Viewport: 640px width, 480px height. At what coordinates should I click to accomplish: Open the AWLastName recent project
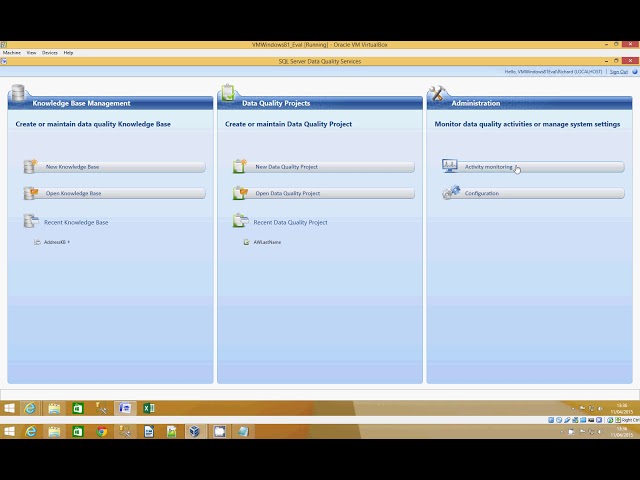tap(267, 242)
